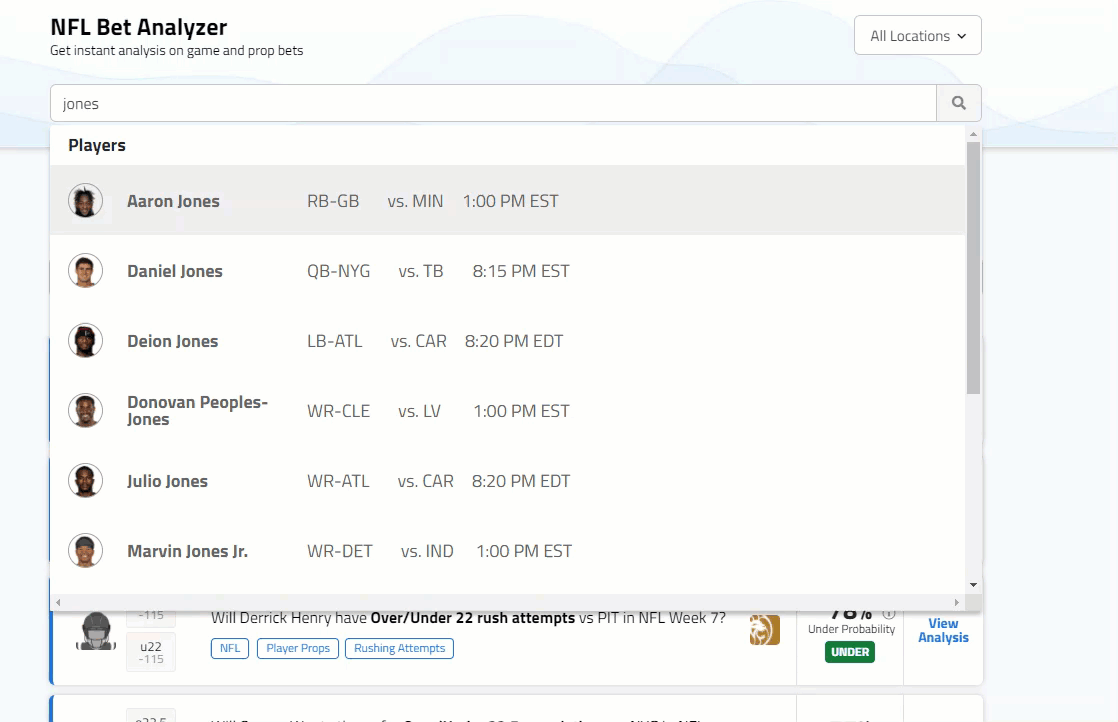Viewport: 1118px width, 722px height.
Task: Click Aaron Jones's avatar photo
Action: (86, 201)
